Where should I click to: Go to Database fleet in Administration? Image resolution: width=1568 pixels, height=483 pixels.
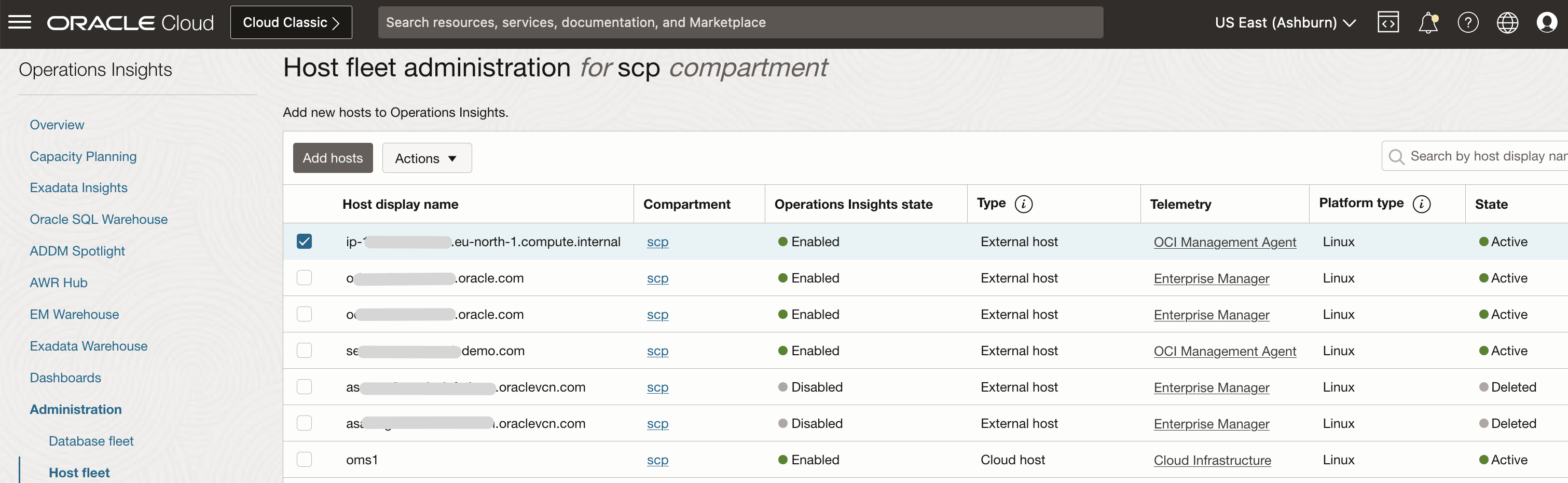(x=91, y=440)
